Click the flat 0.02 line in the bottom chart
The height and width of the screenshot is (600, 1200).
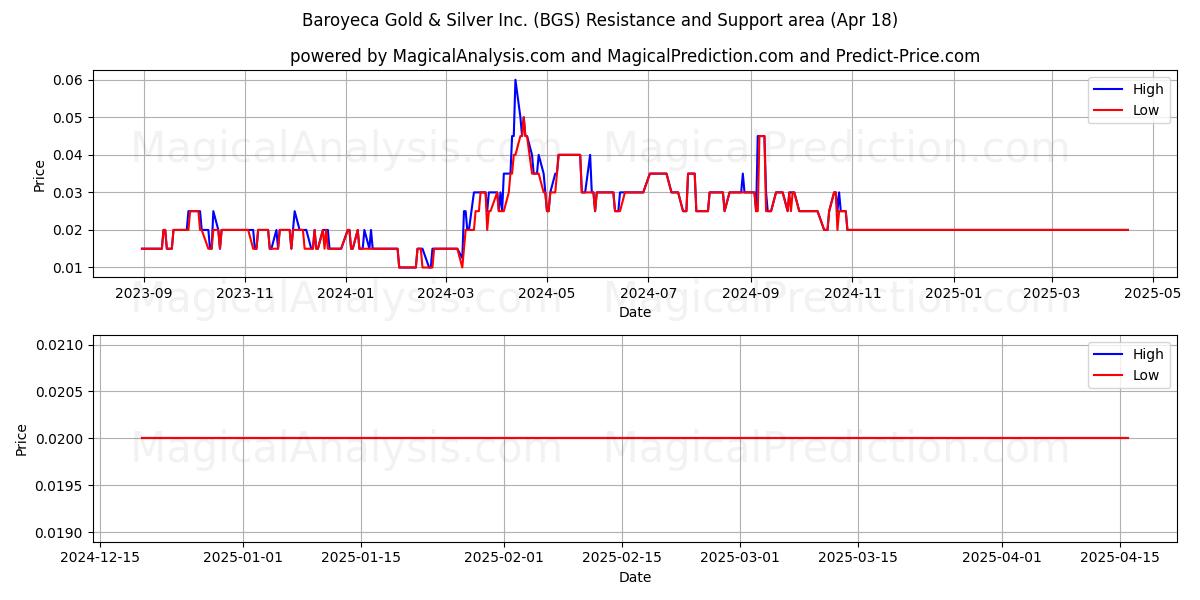point(635,438)
